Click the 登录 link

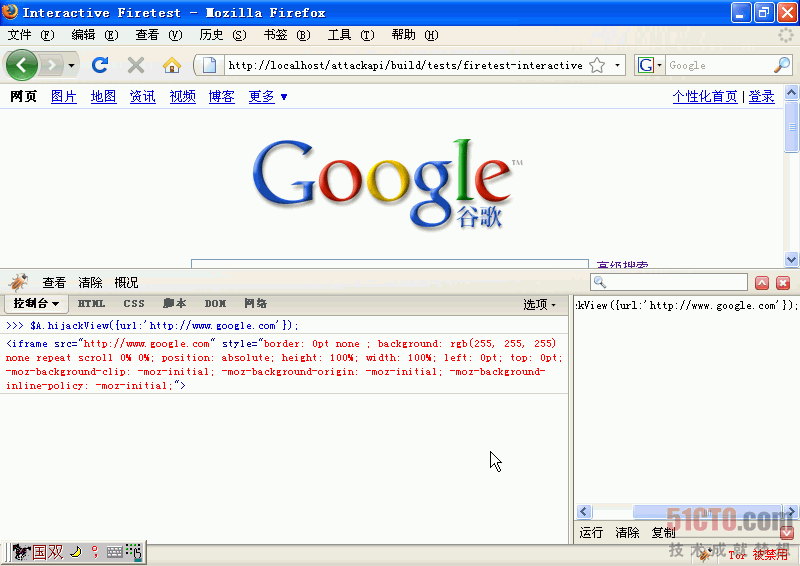tap(761, 96)
